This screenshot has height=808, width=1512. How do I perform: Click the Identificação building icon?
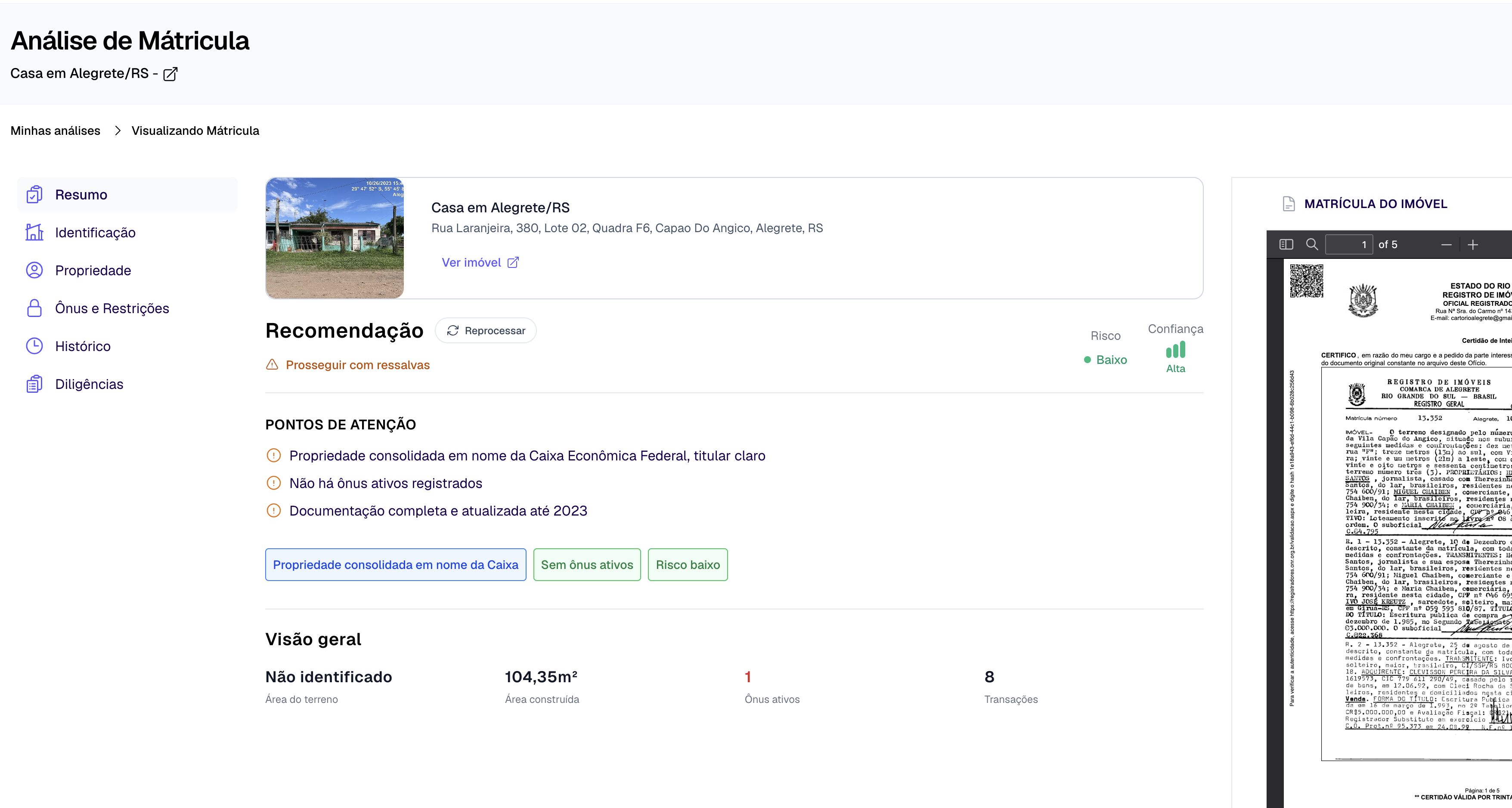(34, 233)
